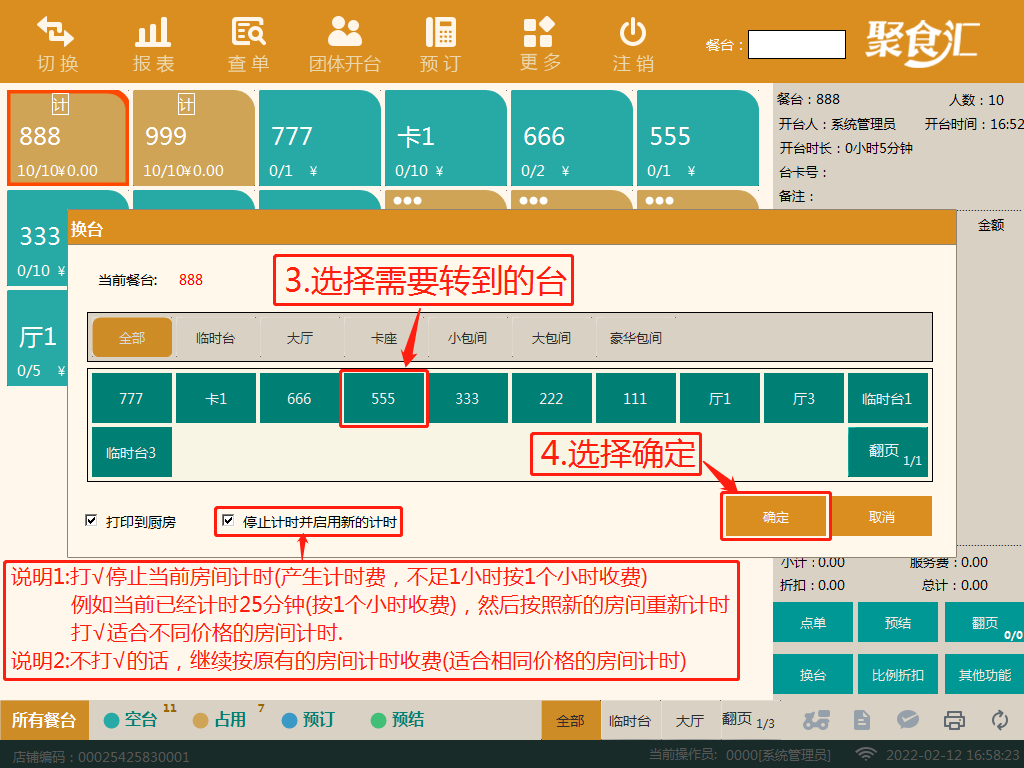Choose table 厅1 in the 换台 dialog
Viewport: 1024px width, 768px height.
[x=720, y=398]
